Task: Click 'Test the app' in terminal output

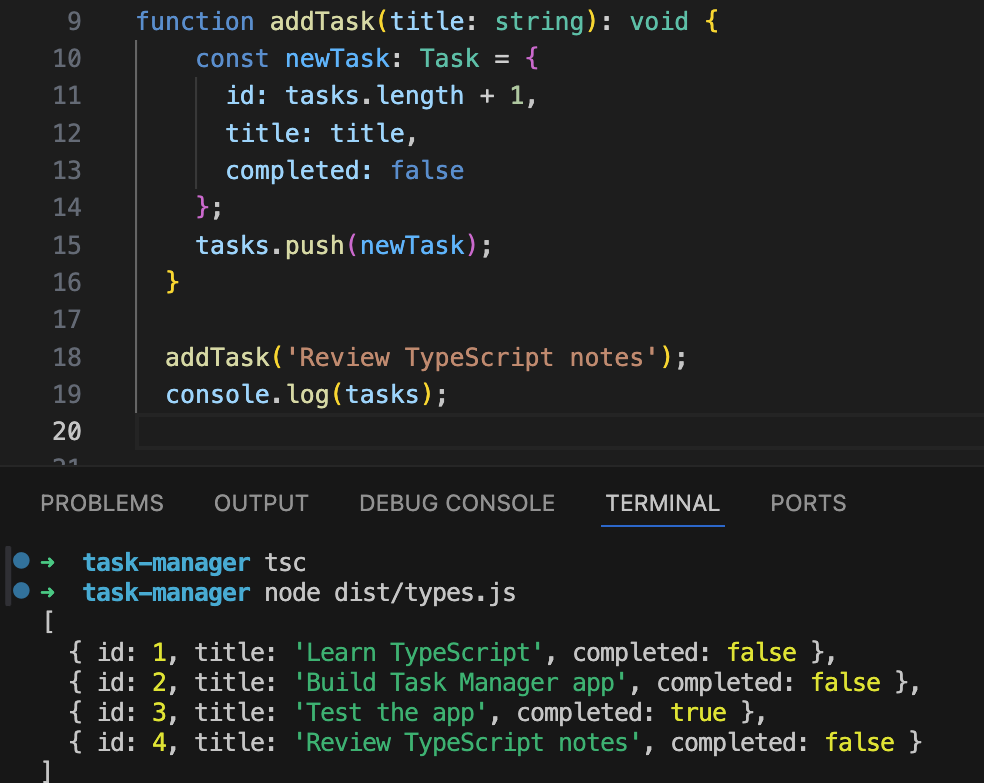Action: [390, 713]
